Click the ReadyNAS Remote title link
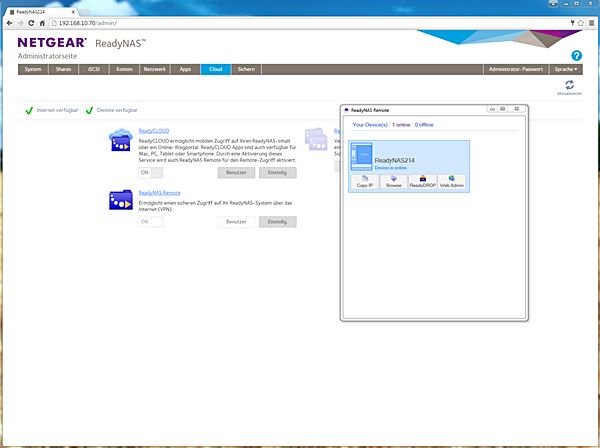The height and width of the screenshot is (448, 600). pyautogui.click(x=160, y=193)
